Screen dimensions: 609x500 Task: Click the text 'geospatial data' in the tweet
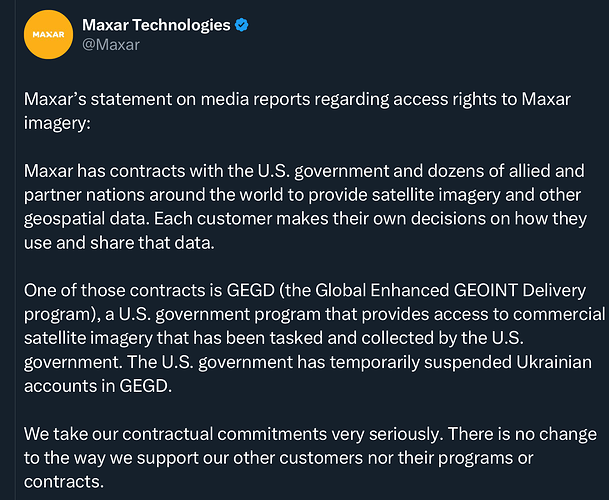pos(85,219)
